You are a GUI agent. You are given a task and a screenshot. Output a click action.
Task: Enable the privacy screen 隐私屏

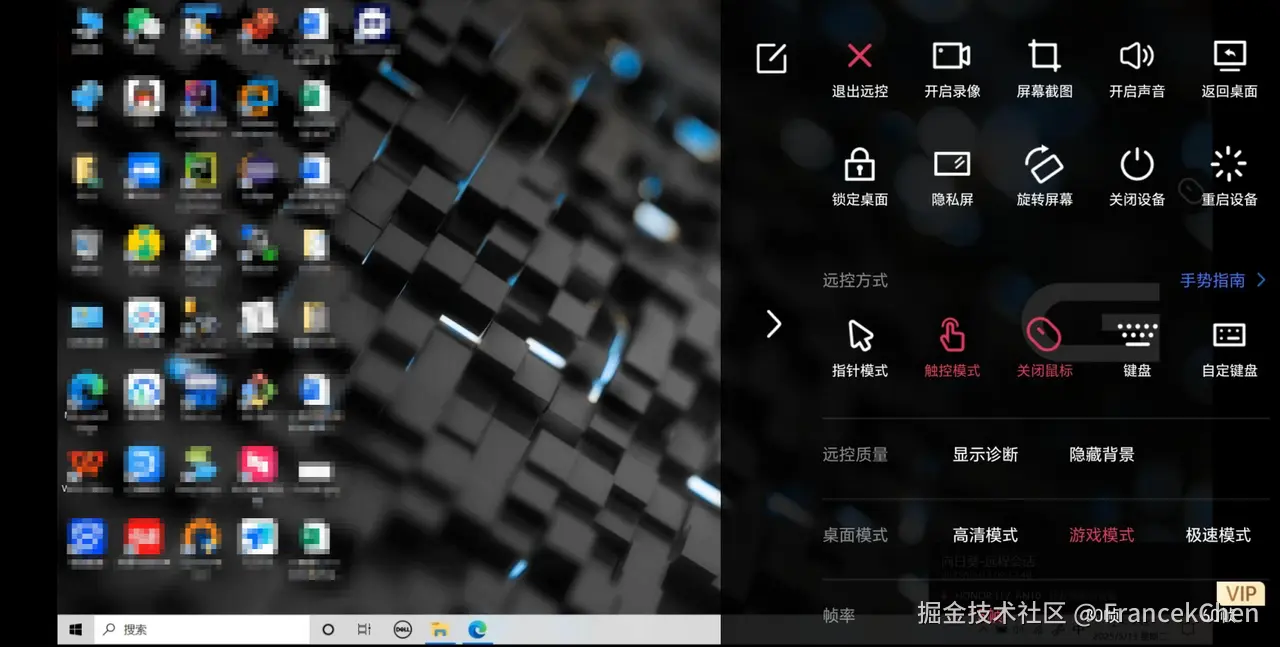tap(952, 177)
